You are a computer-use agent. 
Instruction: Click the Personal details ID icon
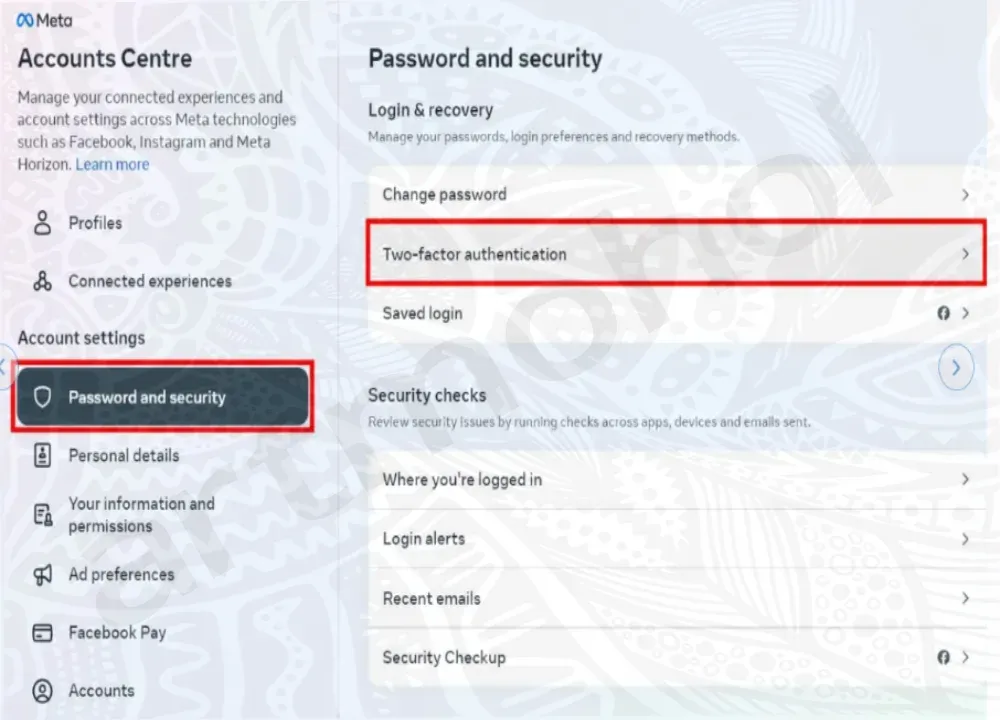[42, 456]
